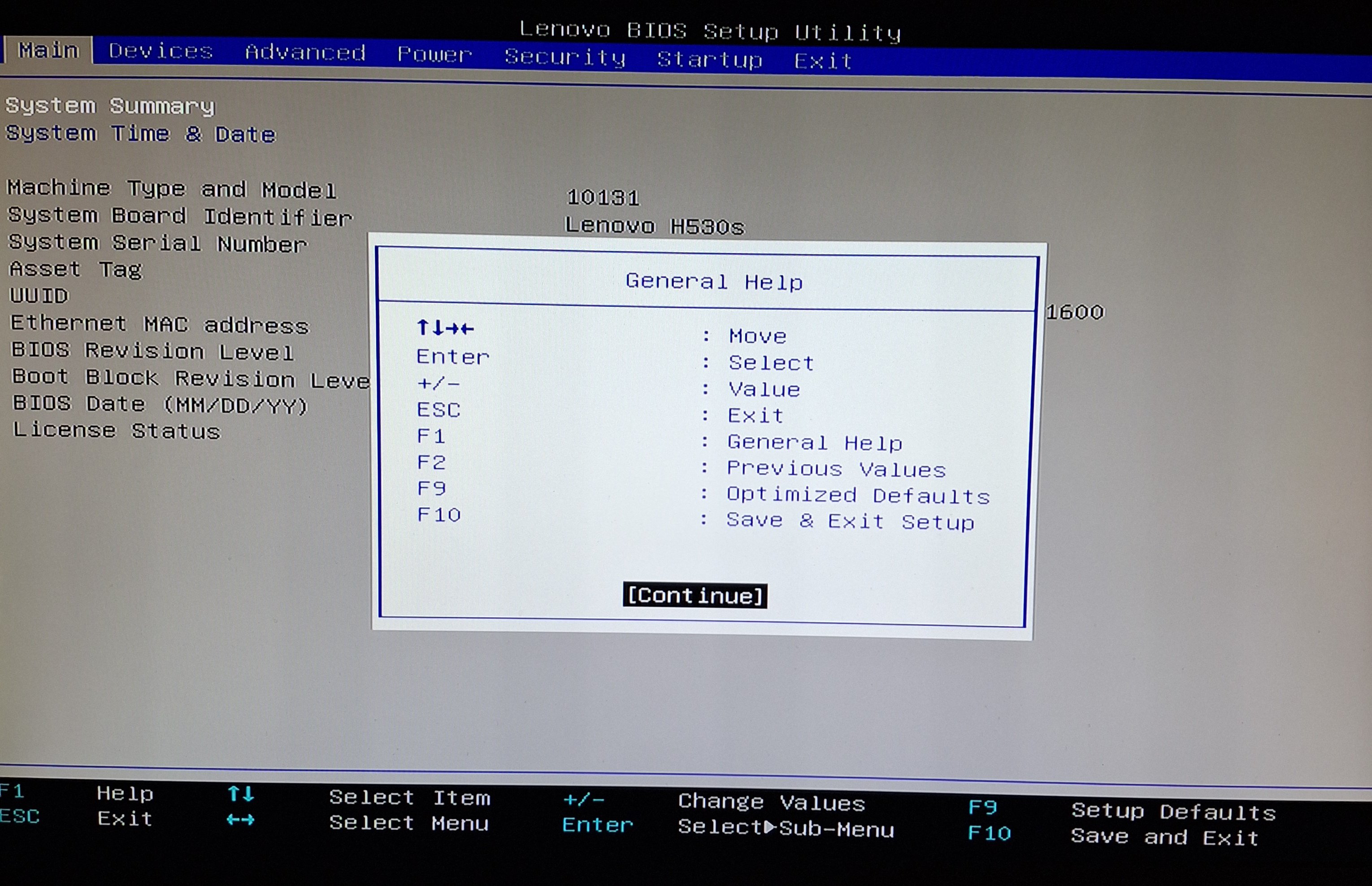Click the Machine Type and Model label
Screen dimensions: 1372x886
tap(171, 189)
